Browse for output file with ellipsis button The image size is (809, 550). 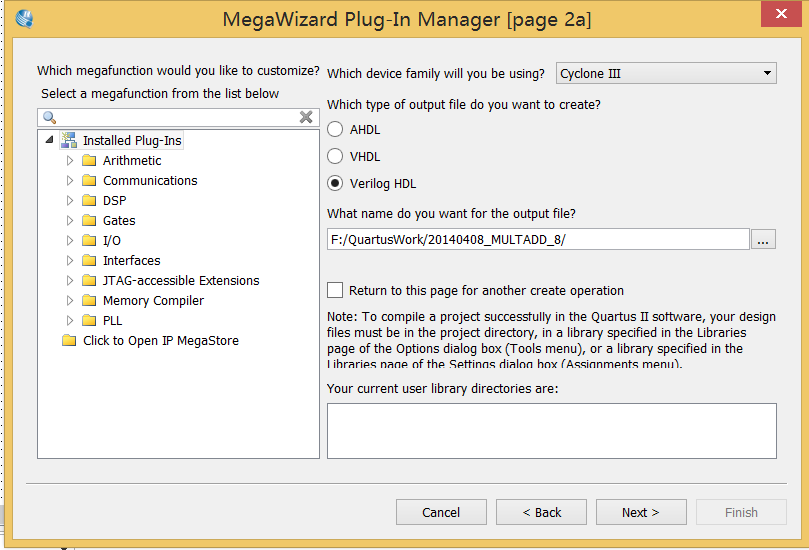point(764,239)
